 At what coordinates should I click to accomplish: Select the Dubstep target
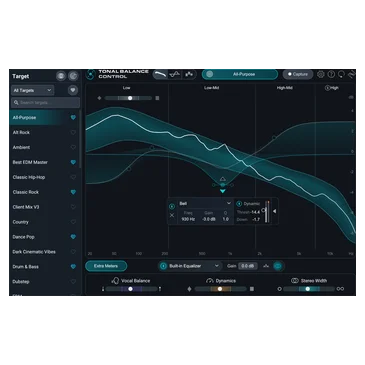[x=45, y=282]
